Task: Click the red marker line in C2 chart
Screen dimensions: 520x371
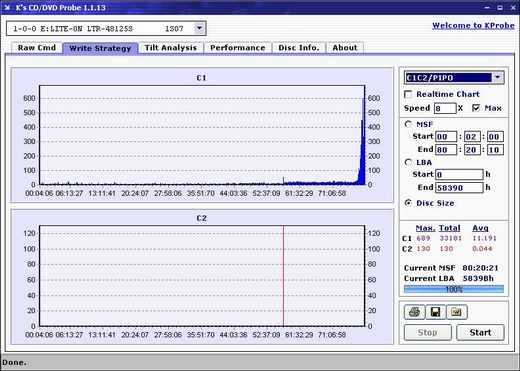Action: 283,276
